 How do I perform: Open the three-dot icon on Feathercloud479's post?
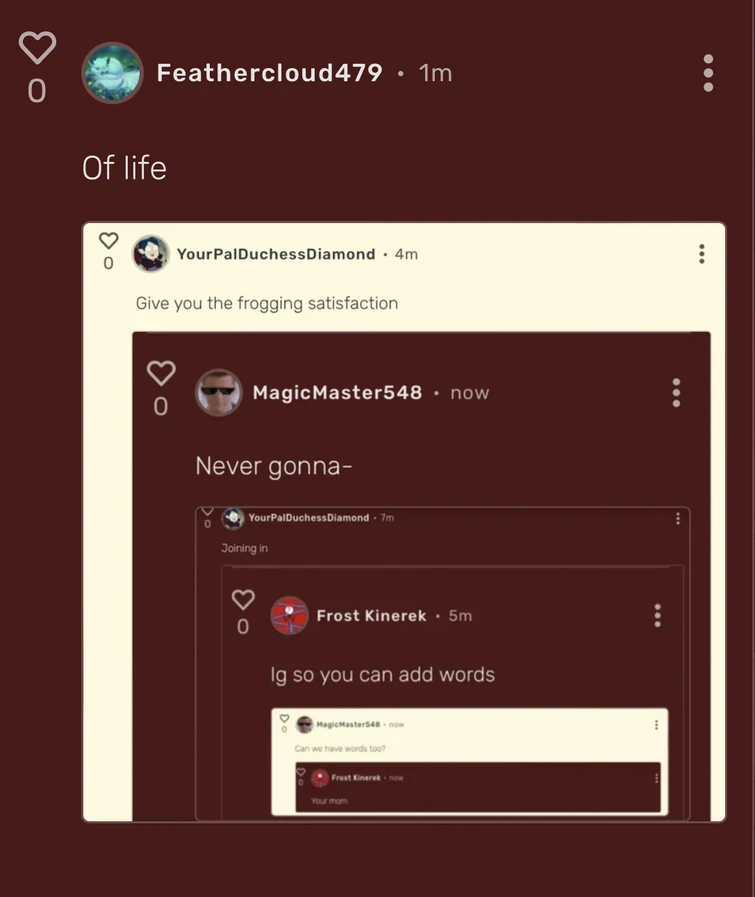coord(707,72)
